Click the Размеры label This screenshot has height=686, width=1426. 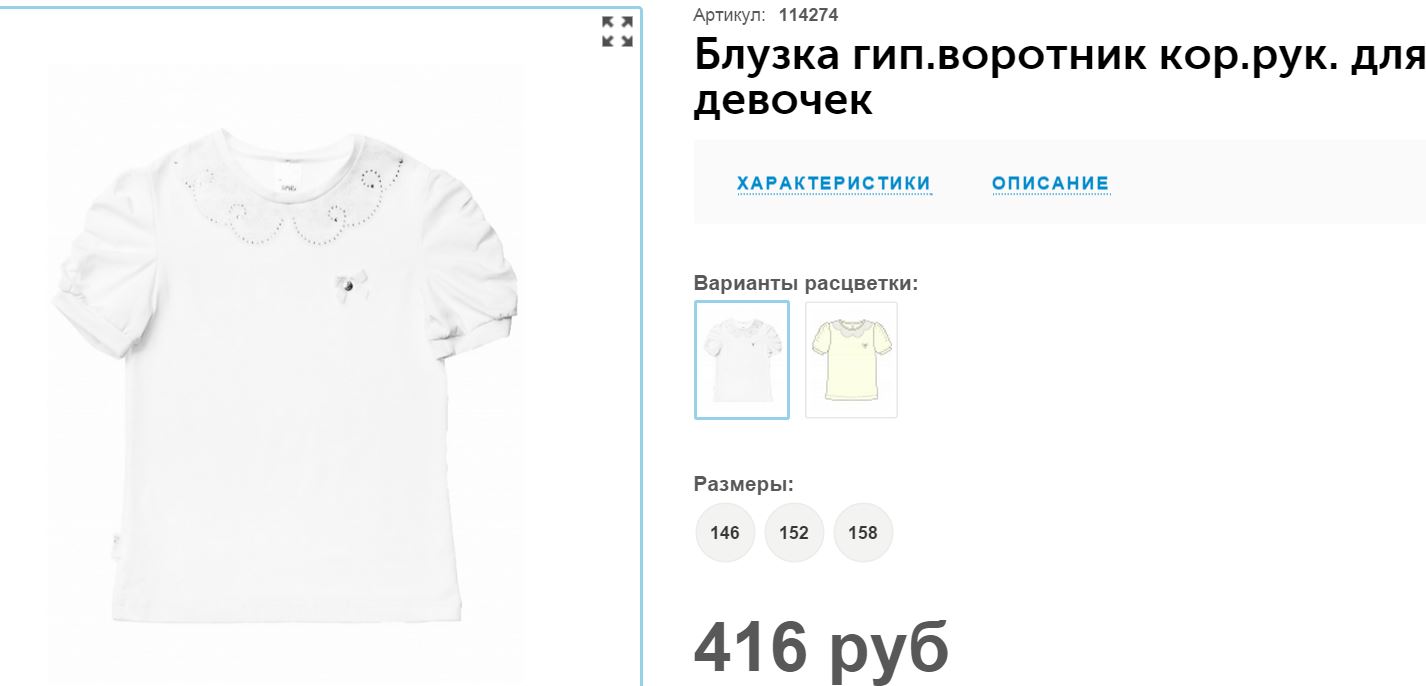[x=744, y=484]
